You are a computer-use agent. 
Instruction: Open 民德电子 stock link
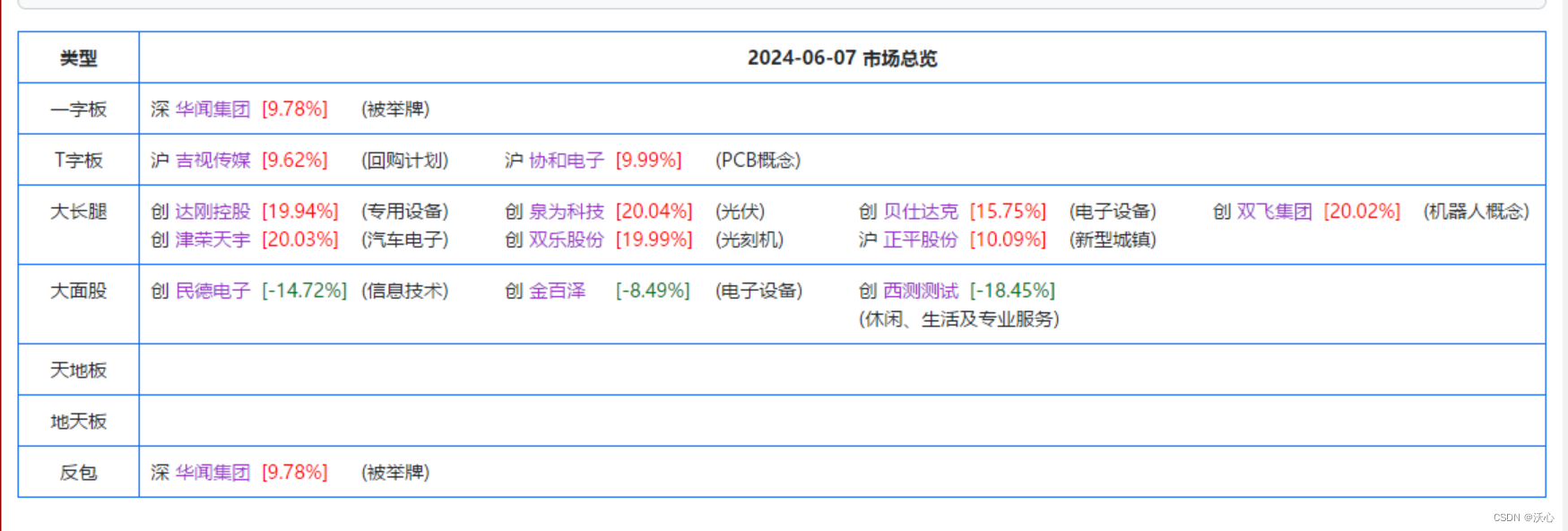tap(212, 292)
